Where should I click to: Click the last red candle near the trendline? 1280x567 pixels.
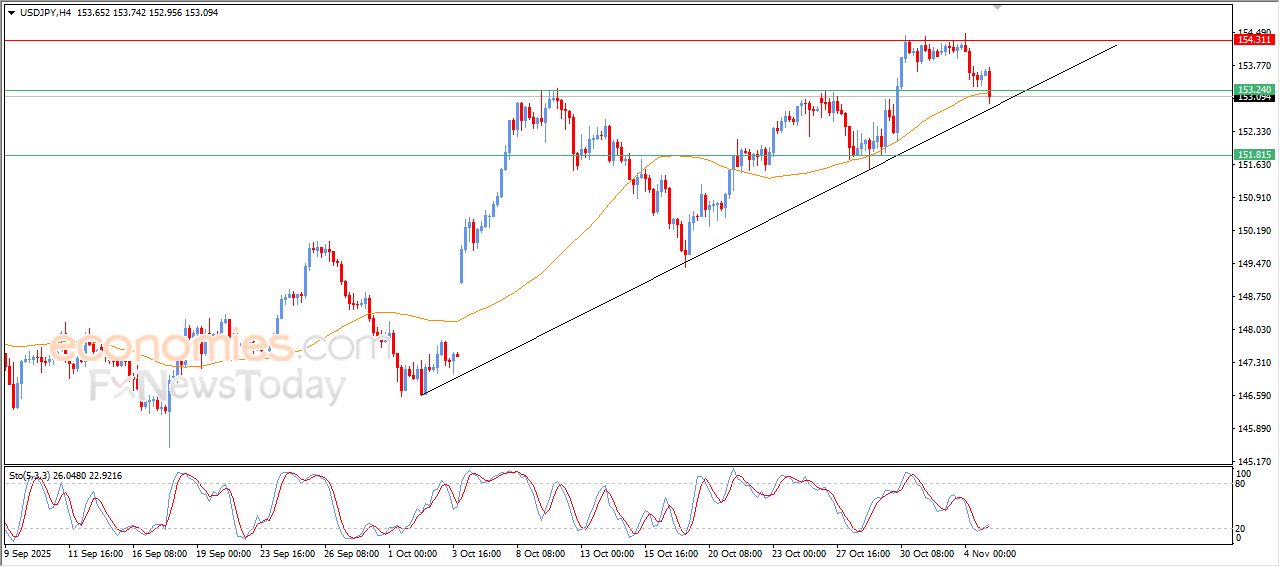pyautogui.click(x=990, y=86)
